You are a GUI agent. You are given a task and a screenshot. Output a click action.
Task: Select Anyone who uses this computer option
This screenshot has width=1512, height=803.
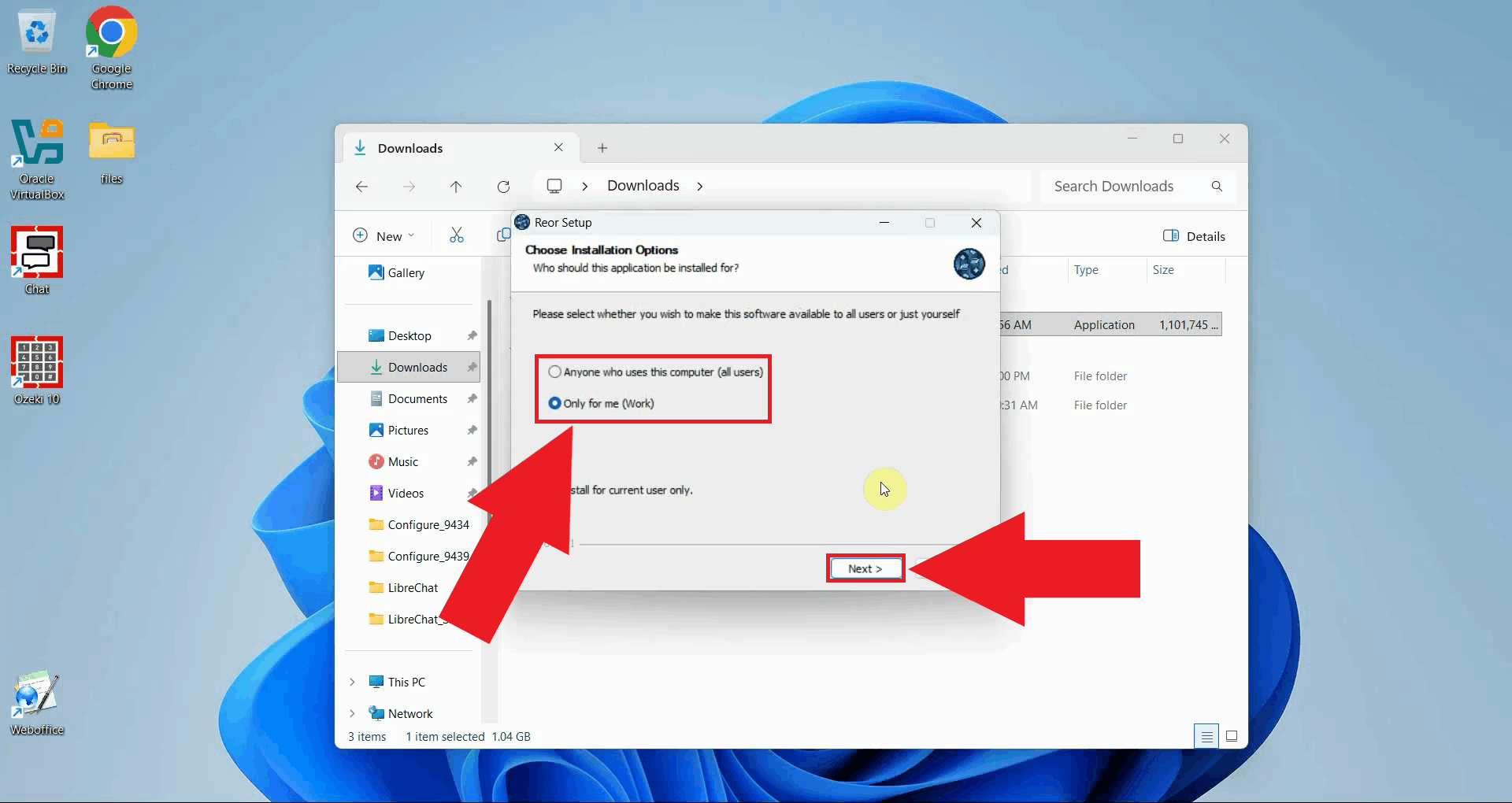[656, 372]
